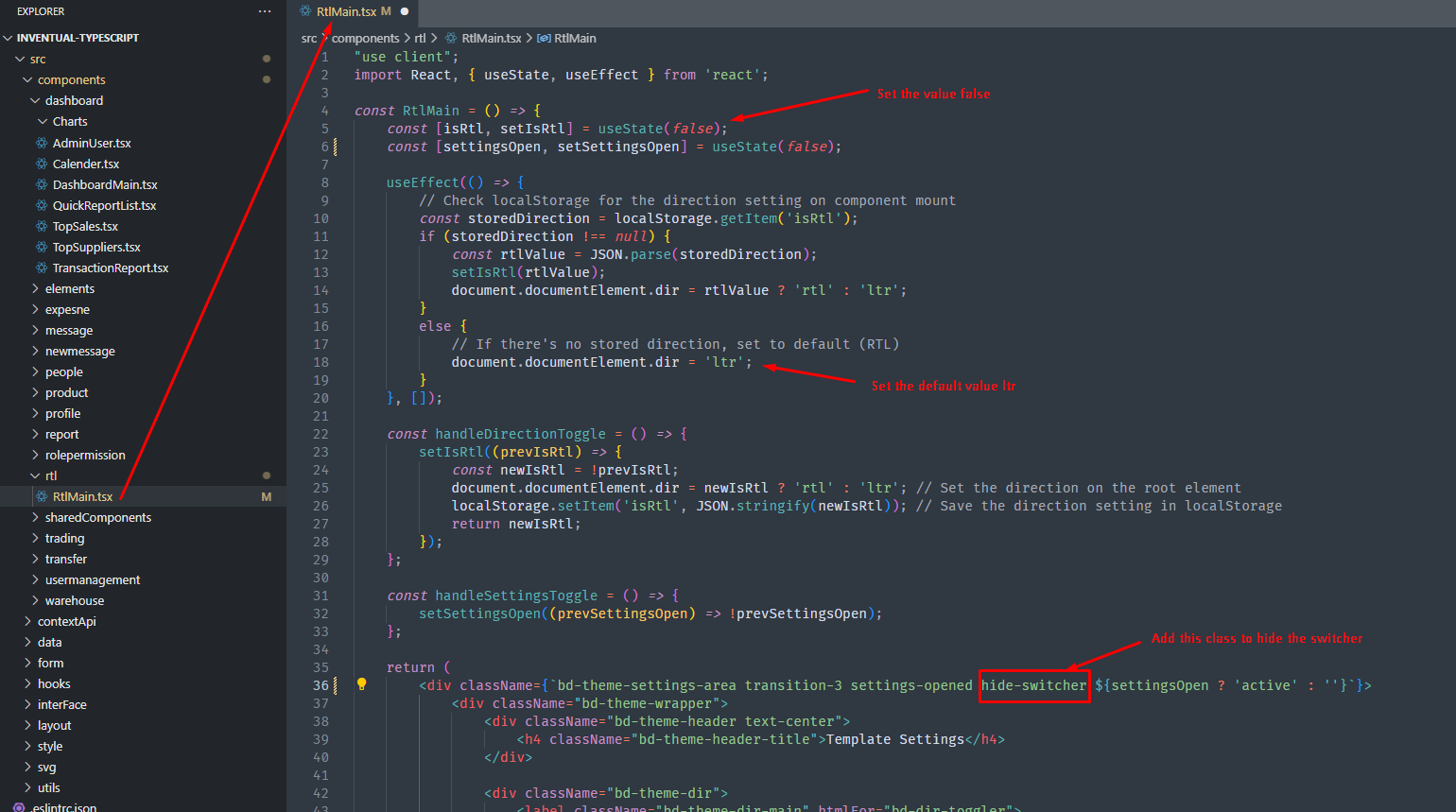Expand the layout folder
This screenshot has height=812, width=1456.
coord(27,725)
